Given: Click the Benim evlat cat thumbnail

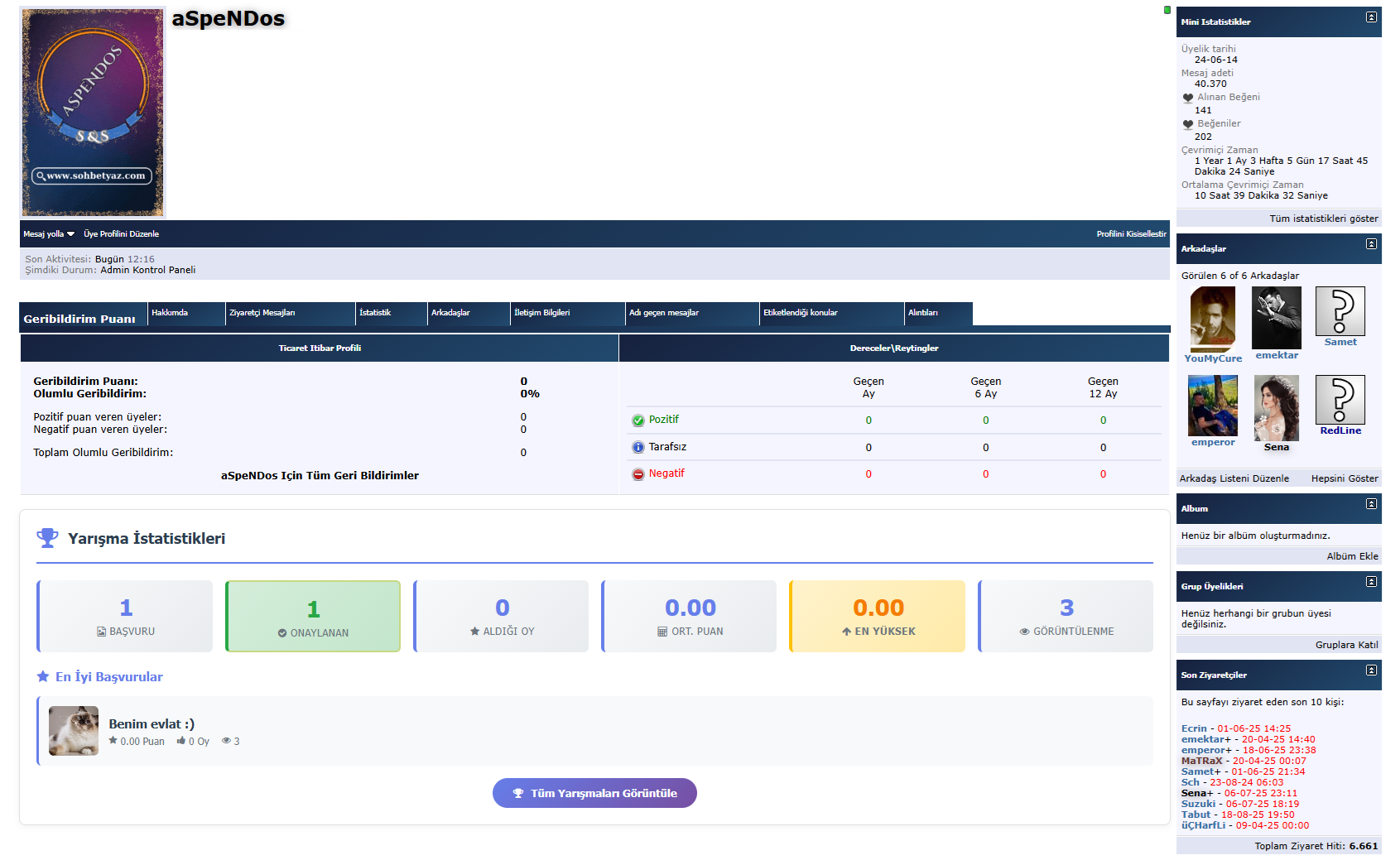Looking at the screenshot, I should [74, 731].
